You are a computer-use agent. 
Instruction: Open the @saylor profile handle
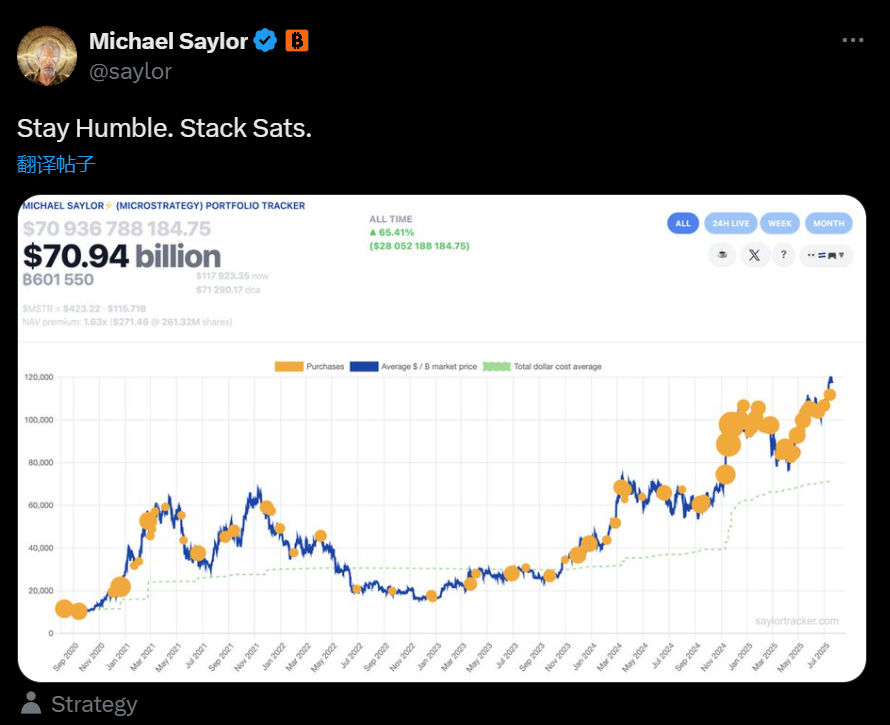[x=130, y=71]
